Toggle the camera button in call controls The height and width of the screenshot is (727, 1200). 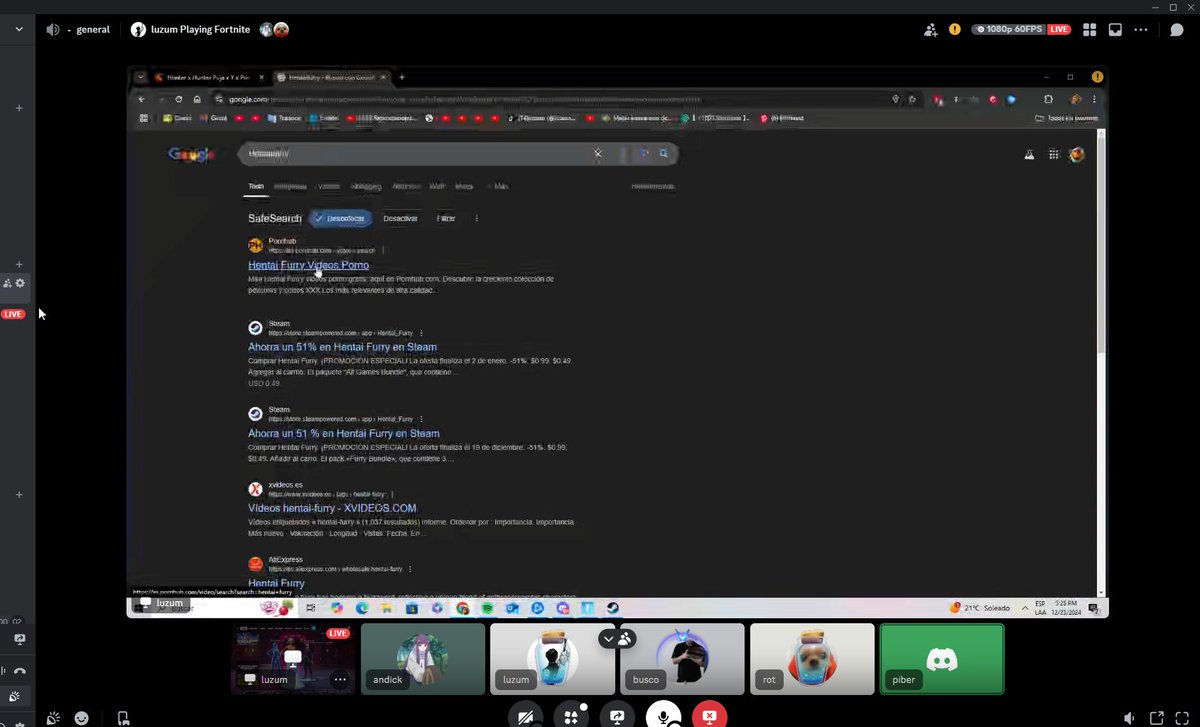coord(525,716)
